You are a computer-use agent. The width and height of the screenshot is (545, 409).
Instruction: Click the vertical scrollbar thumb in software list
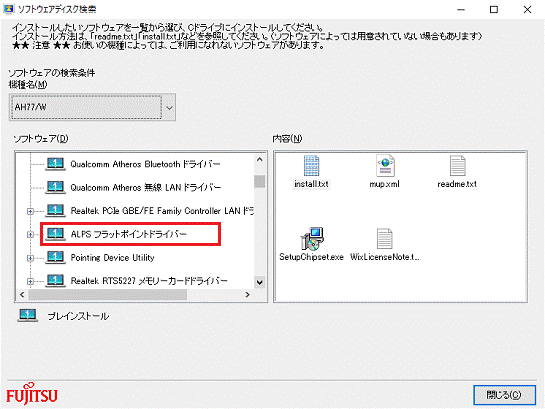(260, 181)
